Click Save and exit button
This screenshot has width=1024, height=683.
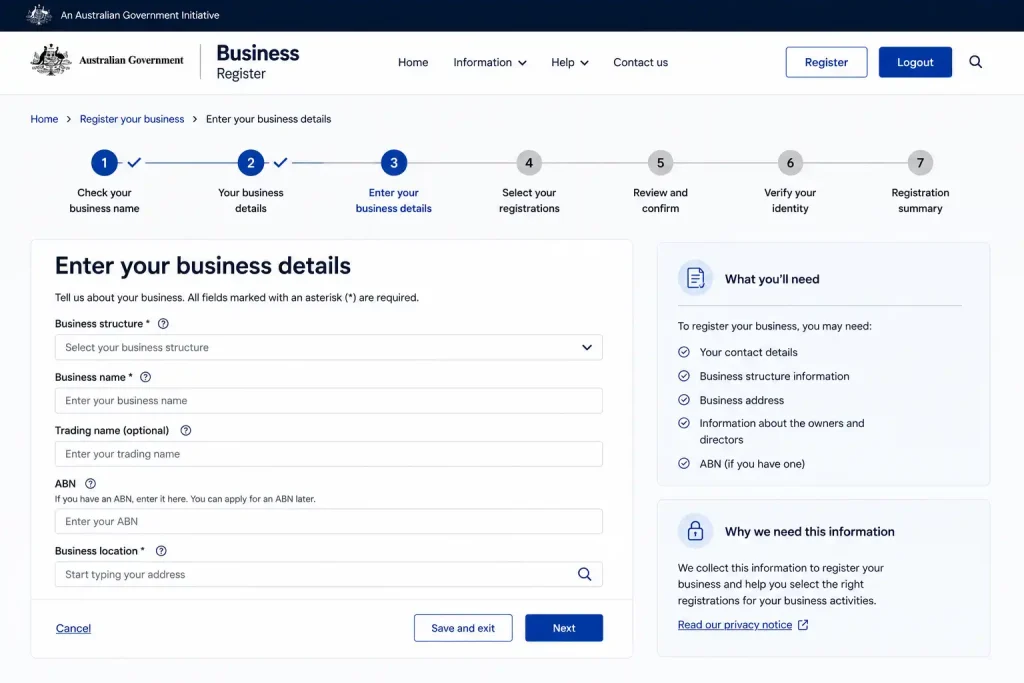click(463, 628)
